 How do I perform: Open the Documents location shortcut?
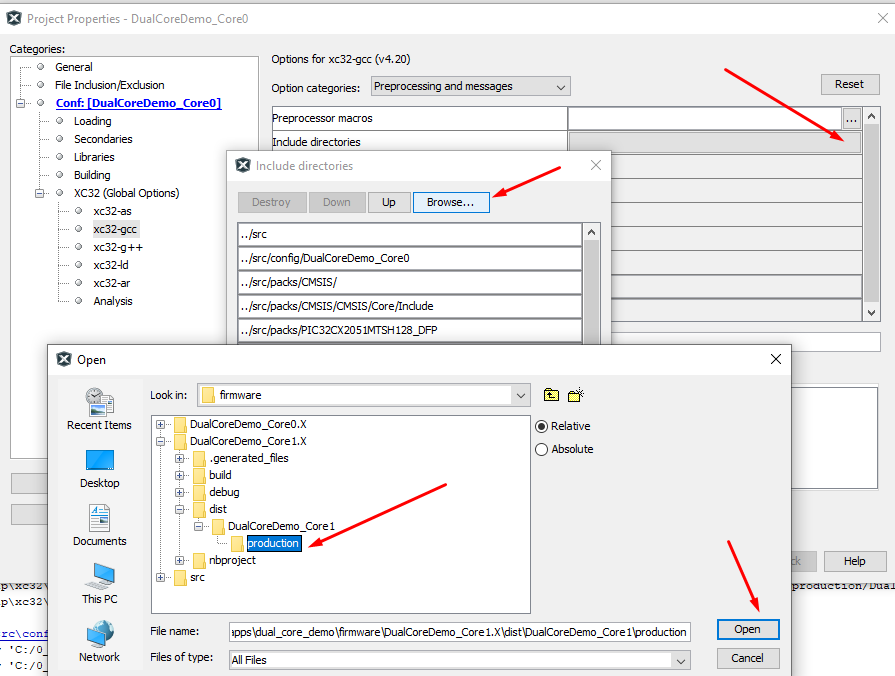coord(99,526)
